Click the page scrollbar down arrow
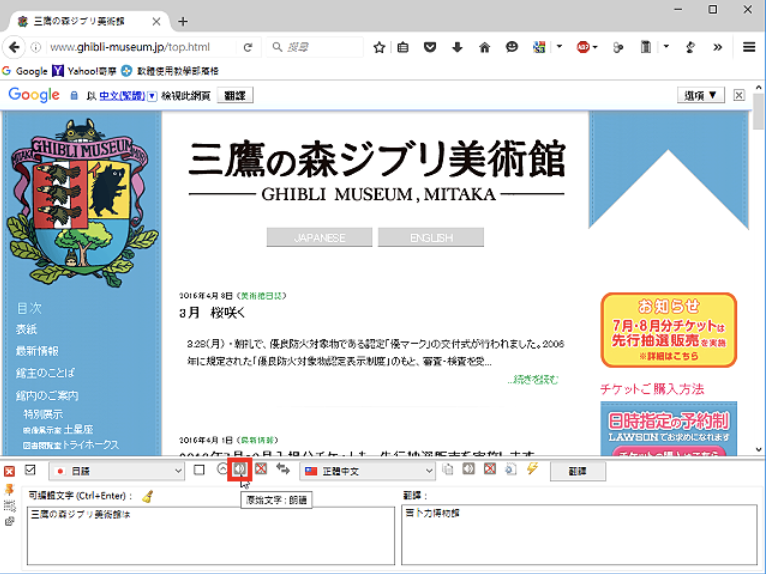Screen dimensions: 766x574 click(x=758, y=449)
